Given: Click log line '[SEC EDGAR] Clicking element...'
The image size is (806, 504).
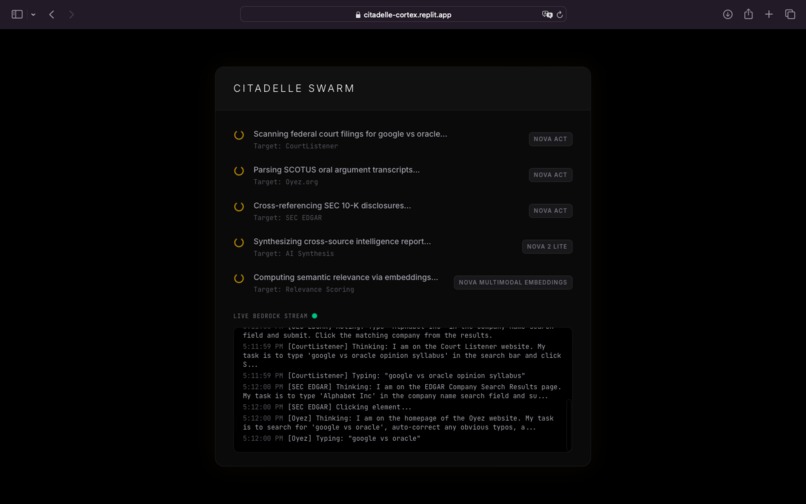Looking at the screenshot, I should point(327,407).
